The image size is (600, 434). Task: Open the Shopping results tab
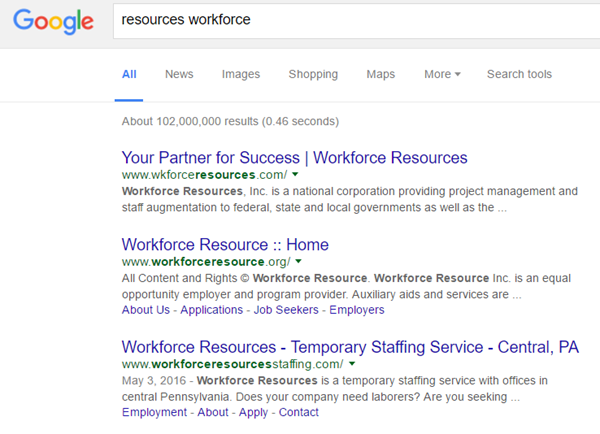point(313,74)
